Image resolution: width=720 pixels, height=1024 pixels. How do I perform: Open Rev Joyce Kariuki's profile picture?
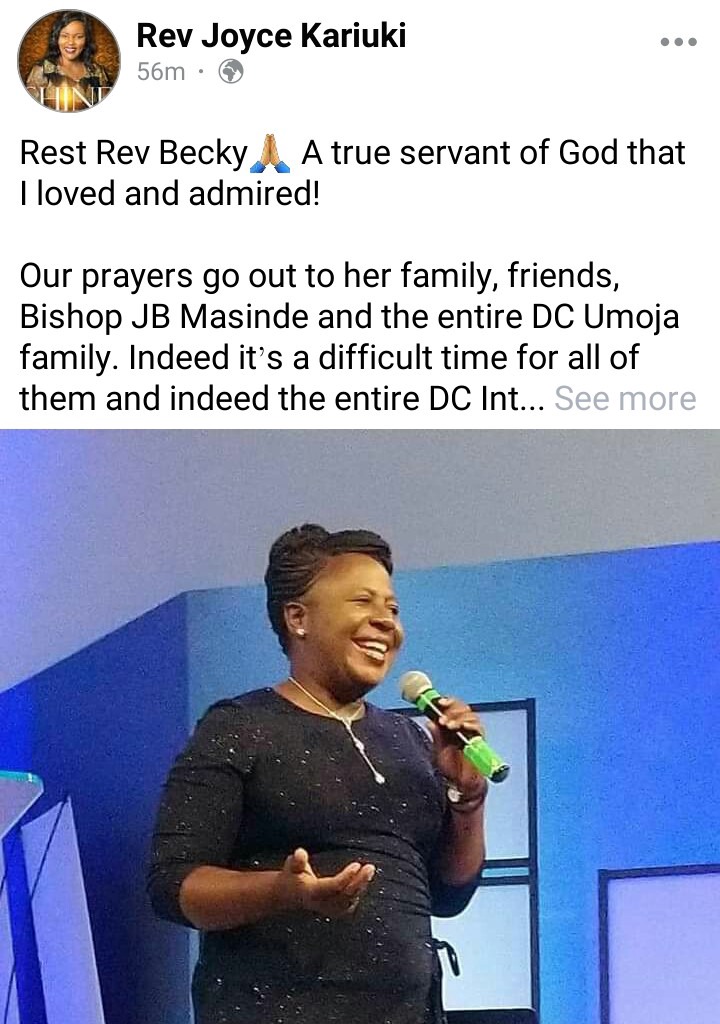(x=69, y=60)
